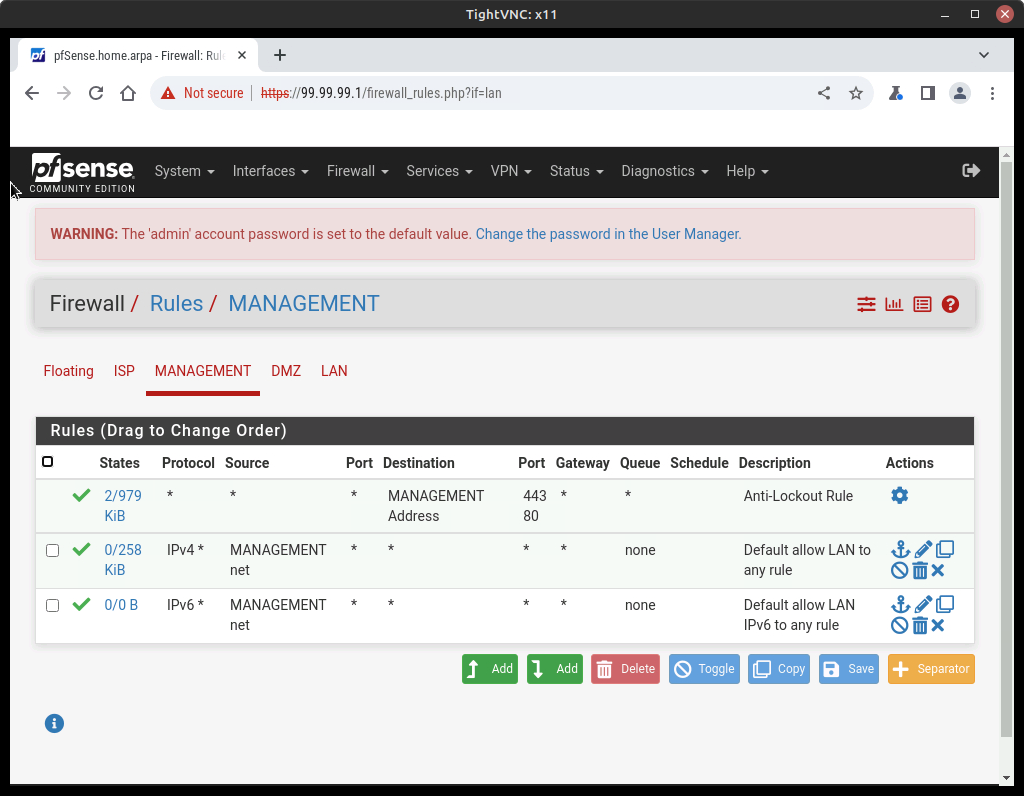
Task: Switch to the Floating tab
Action: (69, 371)
